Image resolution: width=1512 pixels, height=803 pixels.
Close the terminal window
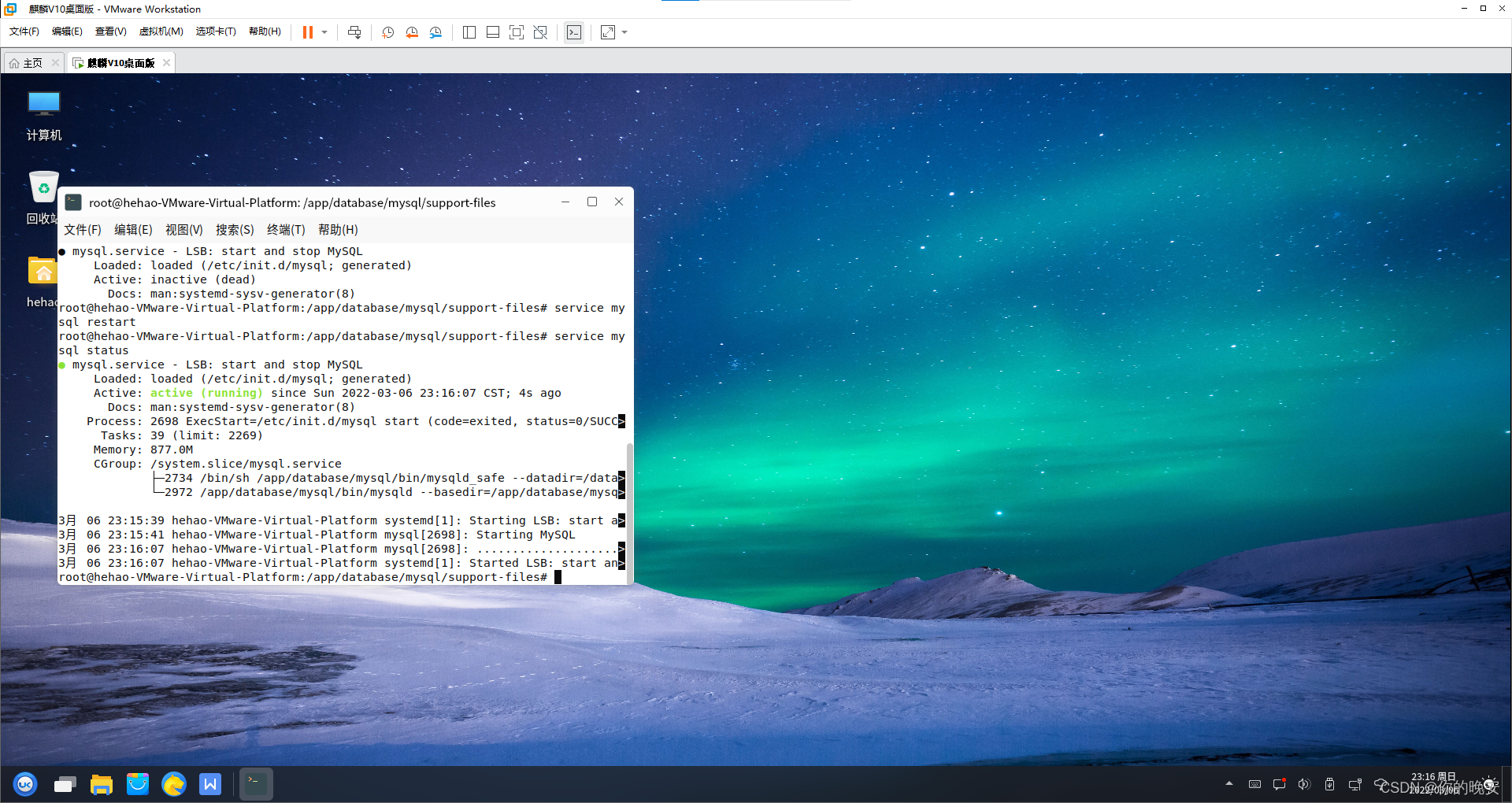click(619, 202)
